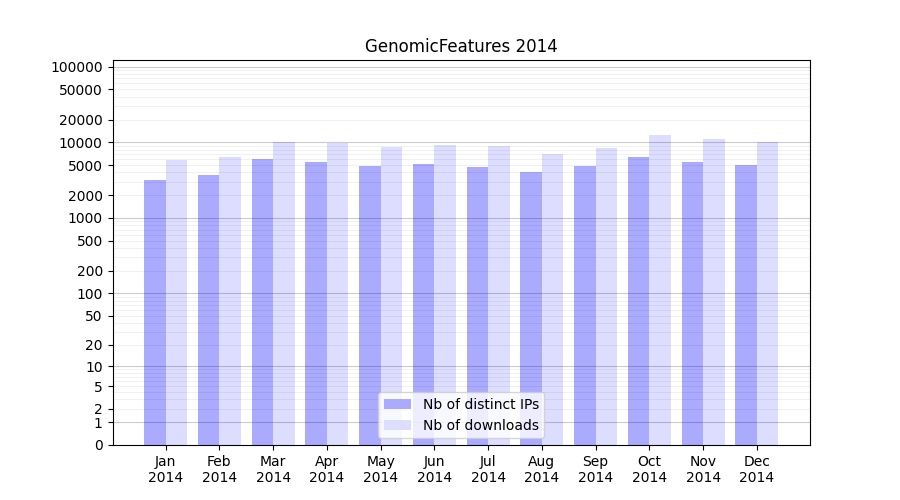This screenshot has width=900, height=500.
Task: Select the 0 y-axis tick label
Action: pyautogui.click(x=98, y=445)
